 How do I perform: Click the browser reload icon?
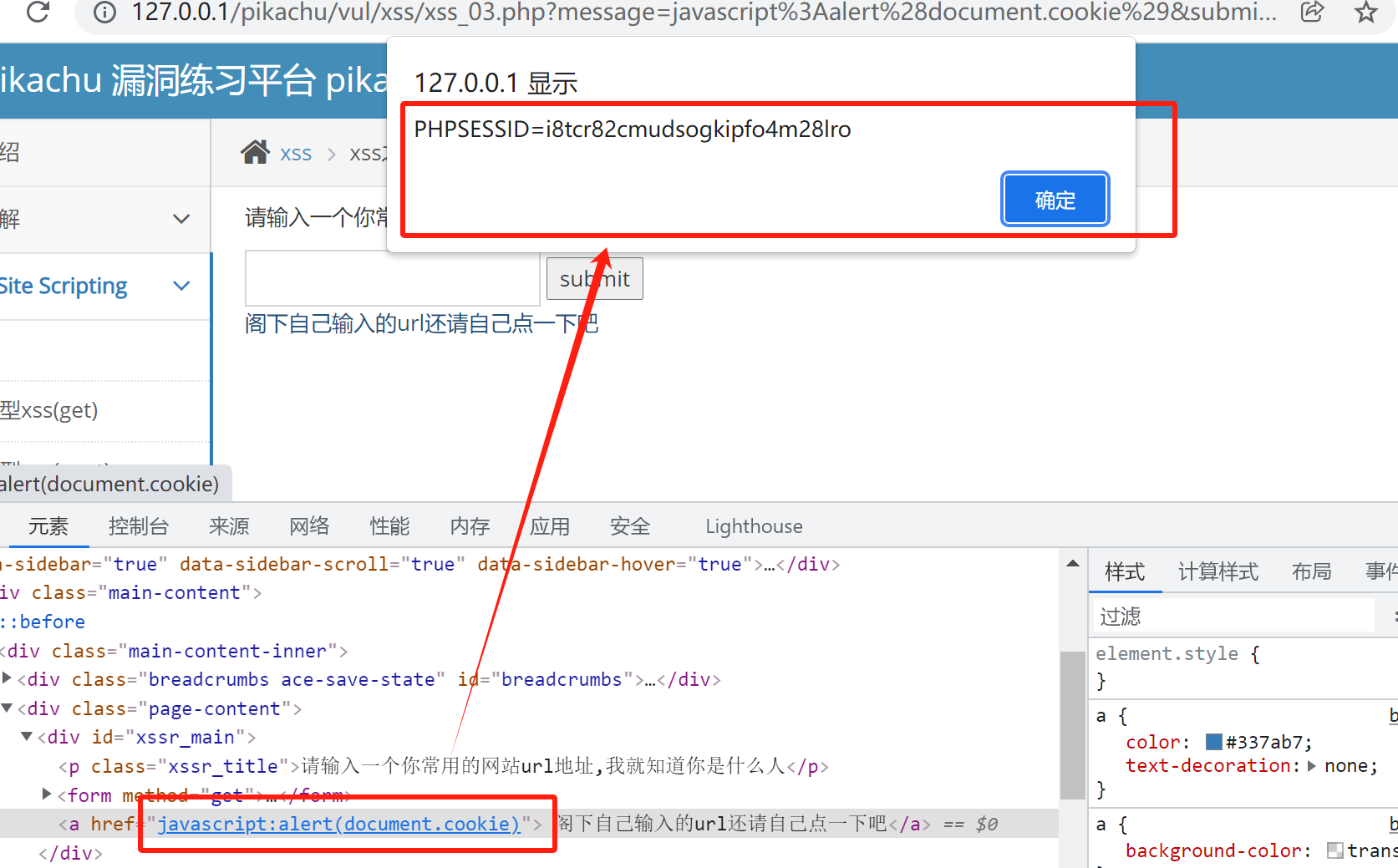[38, 12]
